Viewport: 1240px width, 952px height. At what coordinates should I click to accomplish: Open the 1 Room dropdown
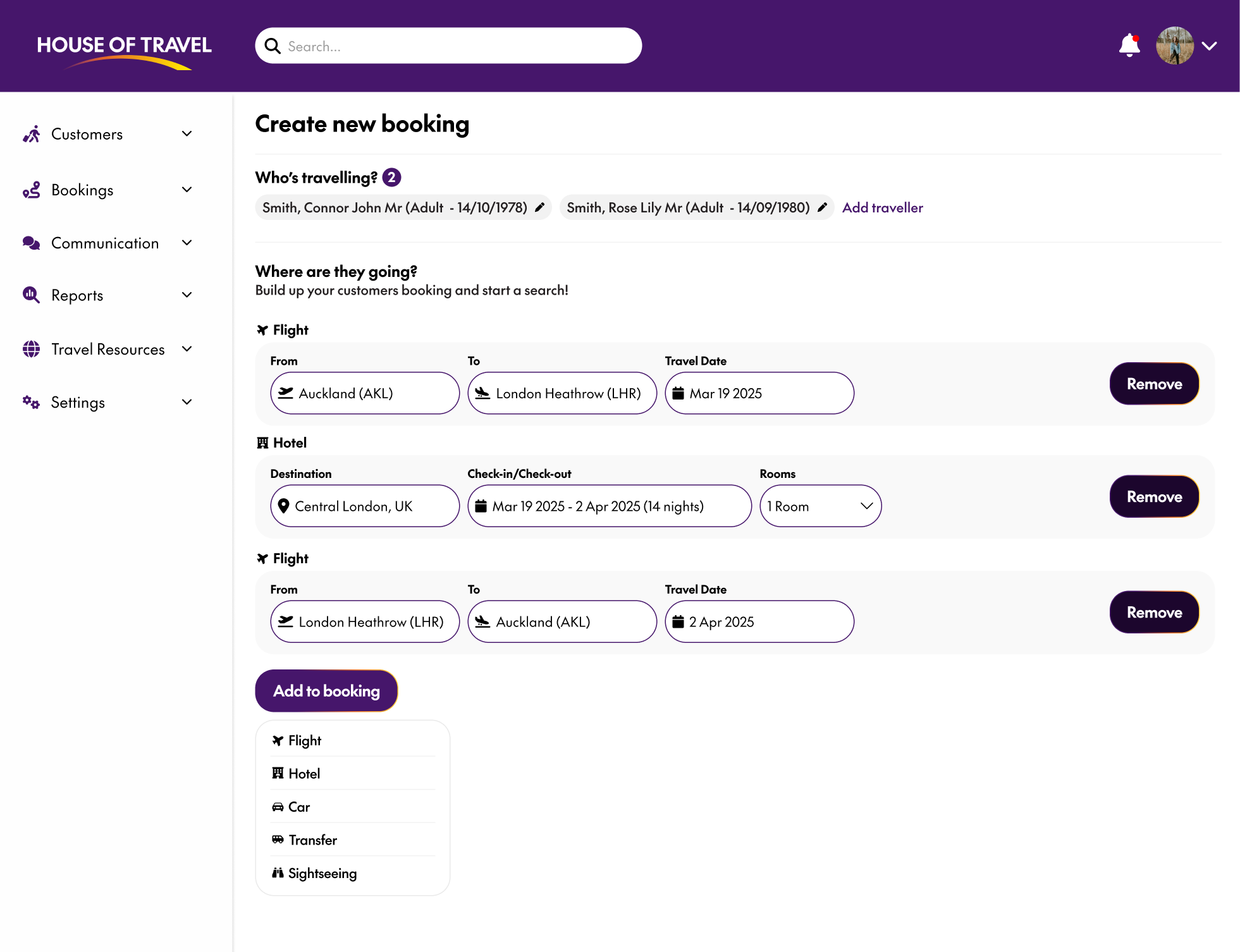click(820, 506)
